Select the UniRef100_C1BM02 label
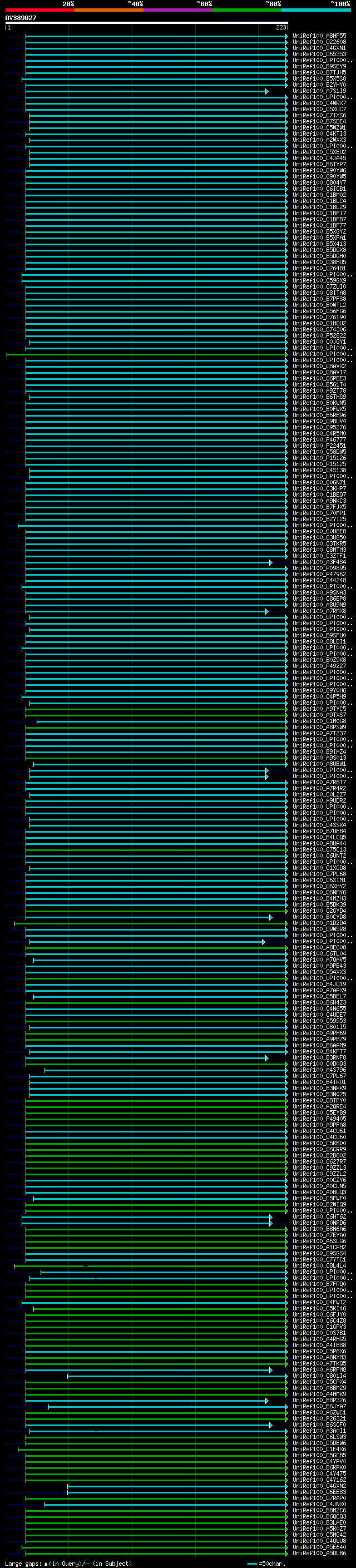356x1568 pixels. click(319, 195)
